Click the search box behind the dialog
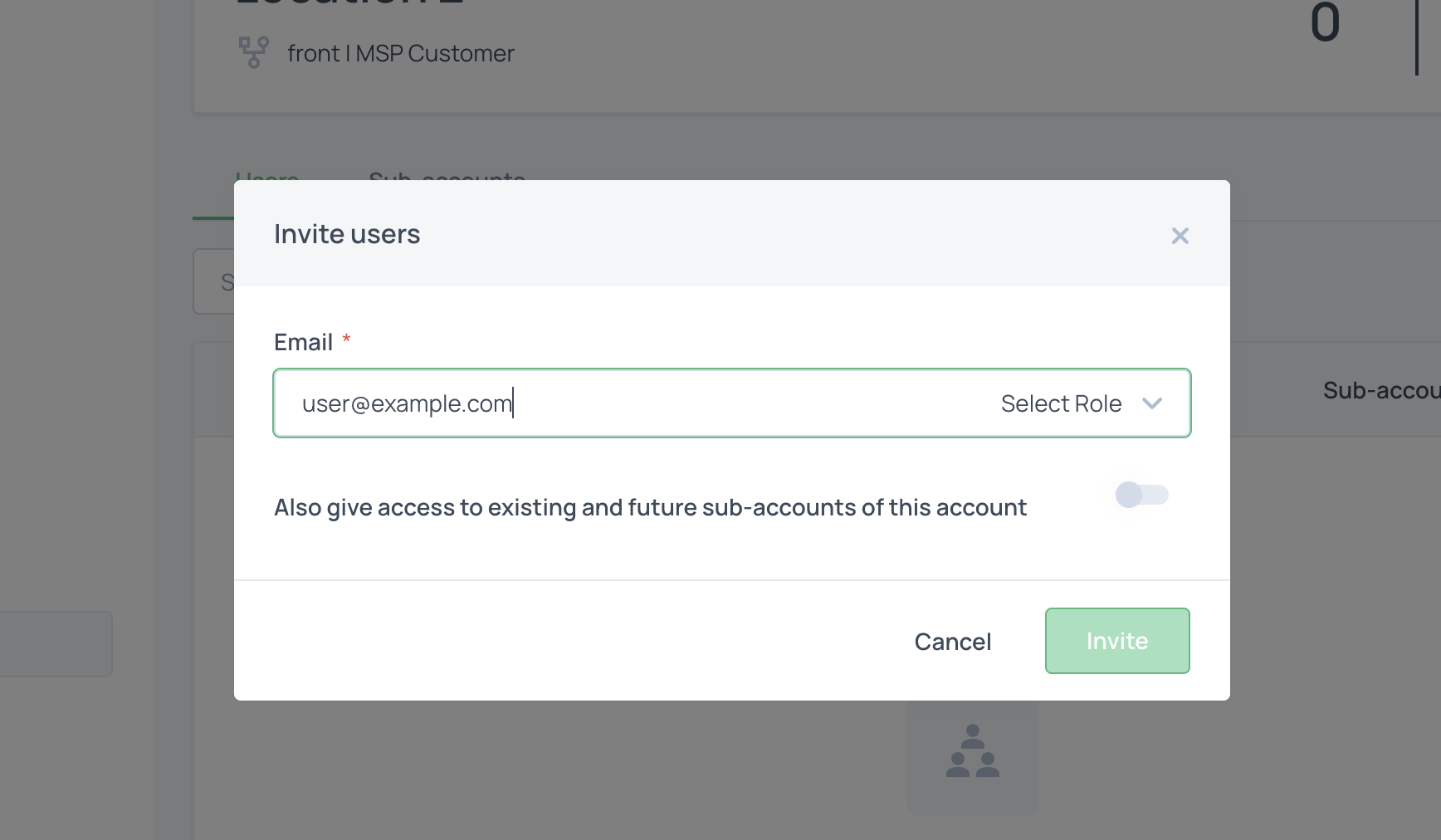The width and height of the screenshot is (1441, 840). (x=214, y=282)
